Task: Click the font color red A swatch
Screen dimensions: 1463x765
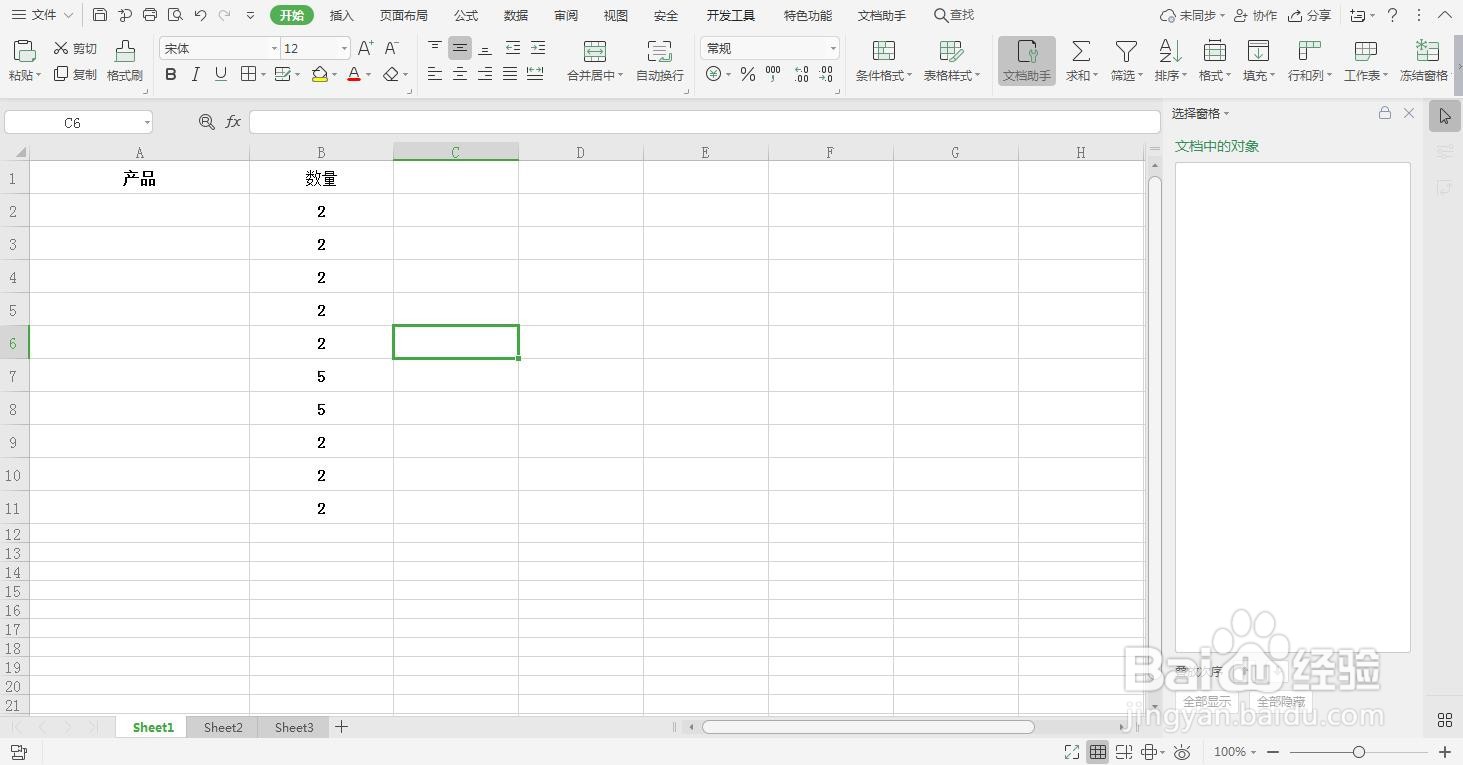Action: coord(353,74)
